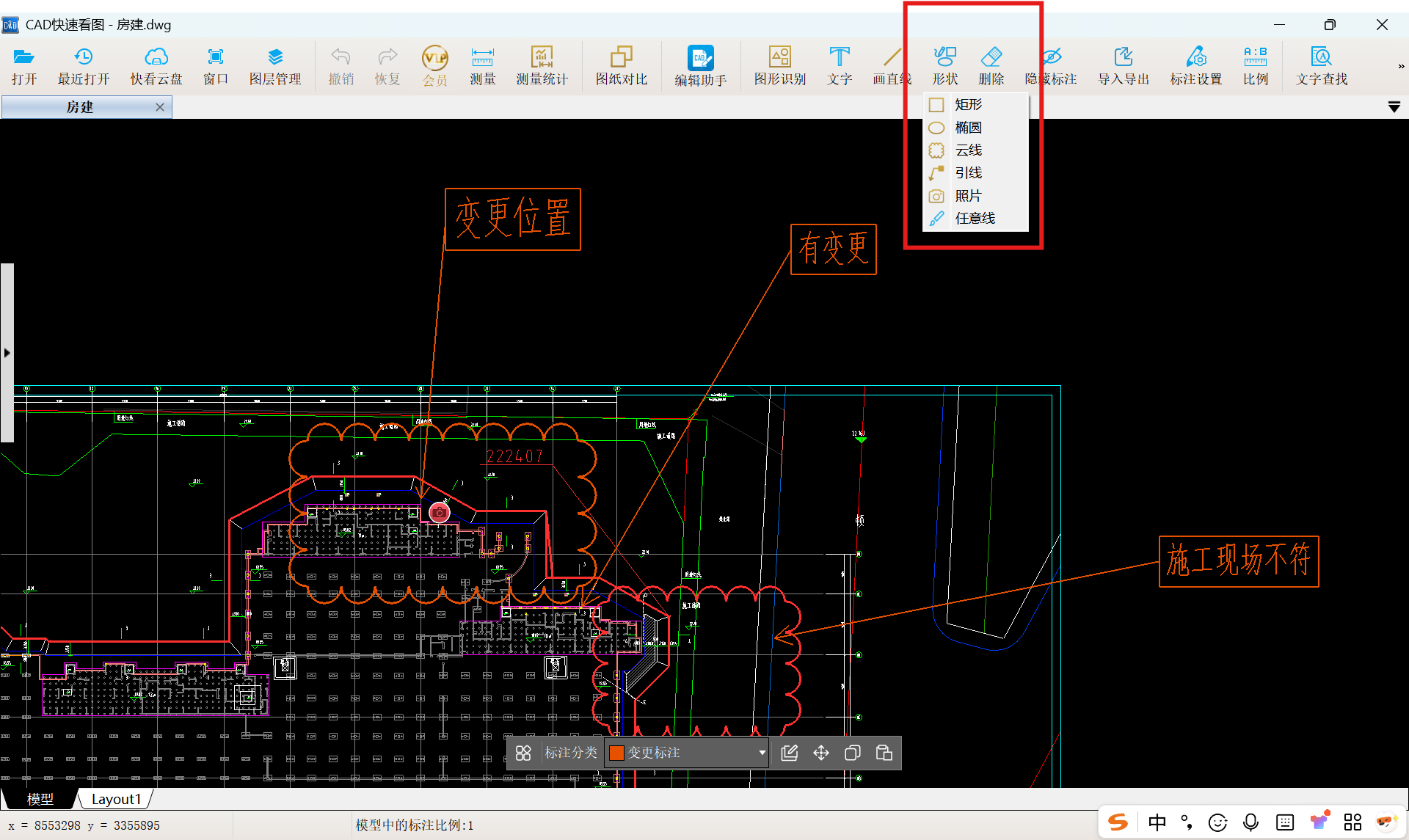This screenshot has height=840, width=1409.
Task: Open the tab list dropdown triangle
Action: (1394, 107)
